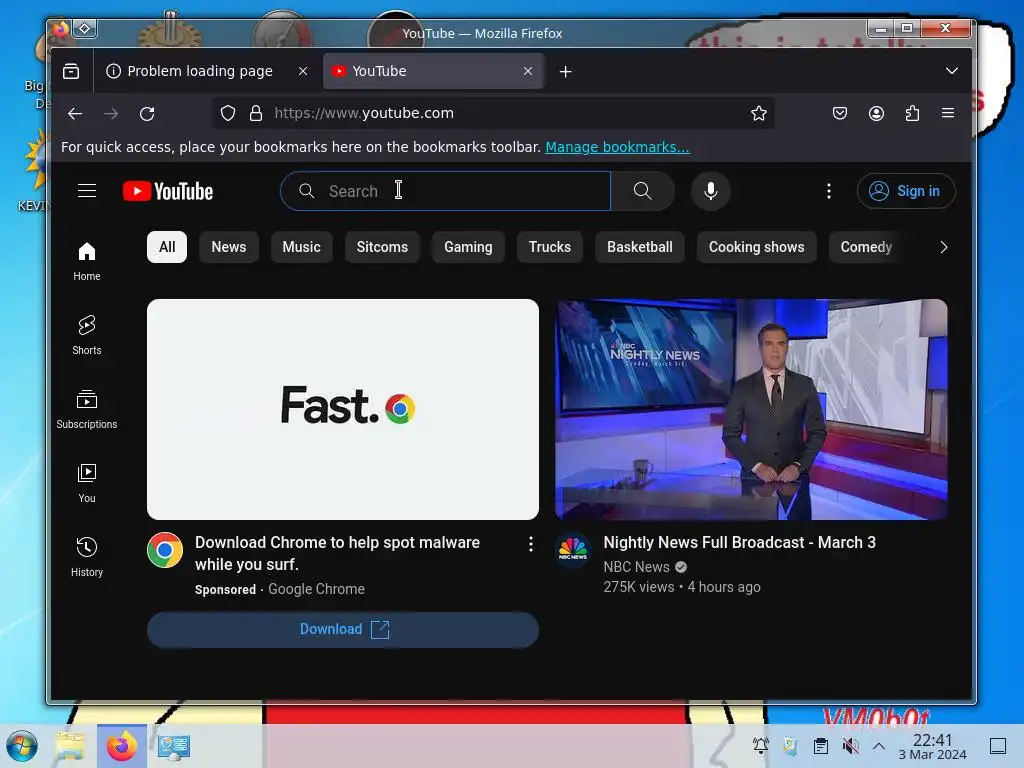
Task: Close the Problem loading page tab
Action: click(302, 71)
